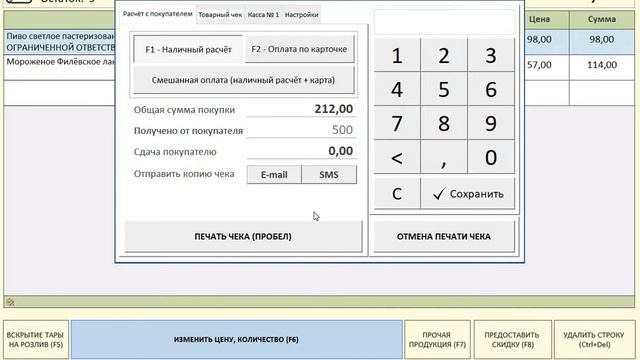Select the Пиво светлое пастеризованное row
Image resolution: width=640 pixels, height=360 pixels.
click(x=60, y=42)
